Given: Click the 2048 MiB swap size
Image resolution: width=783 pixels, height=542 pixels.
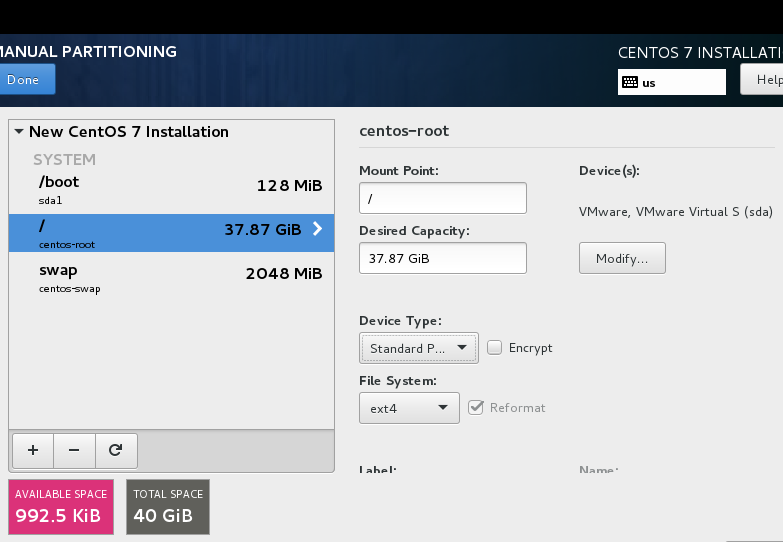Looking at the screenshot, I should (284, 274).
